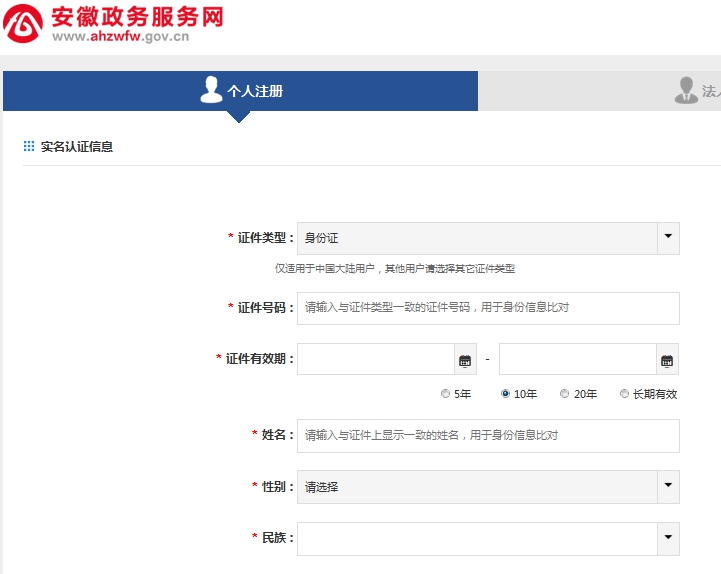Open the 性别 dropdown list
This screenshot has height=574, width=721.
tap(668, 487)
